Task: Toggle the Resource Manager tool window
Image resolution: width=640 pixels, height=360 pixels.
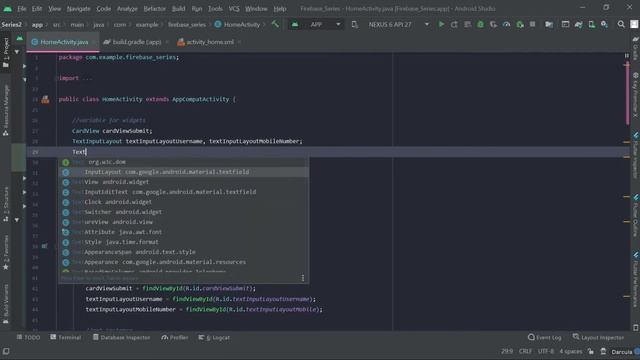Action: [6, 110]
